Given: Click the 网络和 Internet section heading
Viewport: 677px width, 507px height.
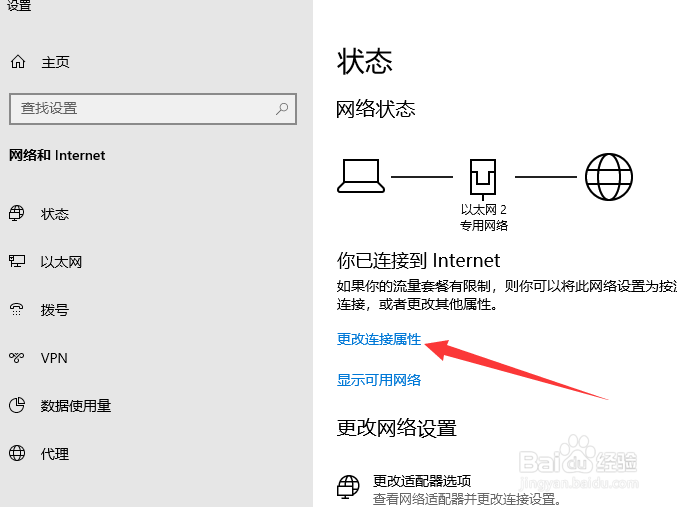Looking at the screenshot, I should click(x=57, y=155).
